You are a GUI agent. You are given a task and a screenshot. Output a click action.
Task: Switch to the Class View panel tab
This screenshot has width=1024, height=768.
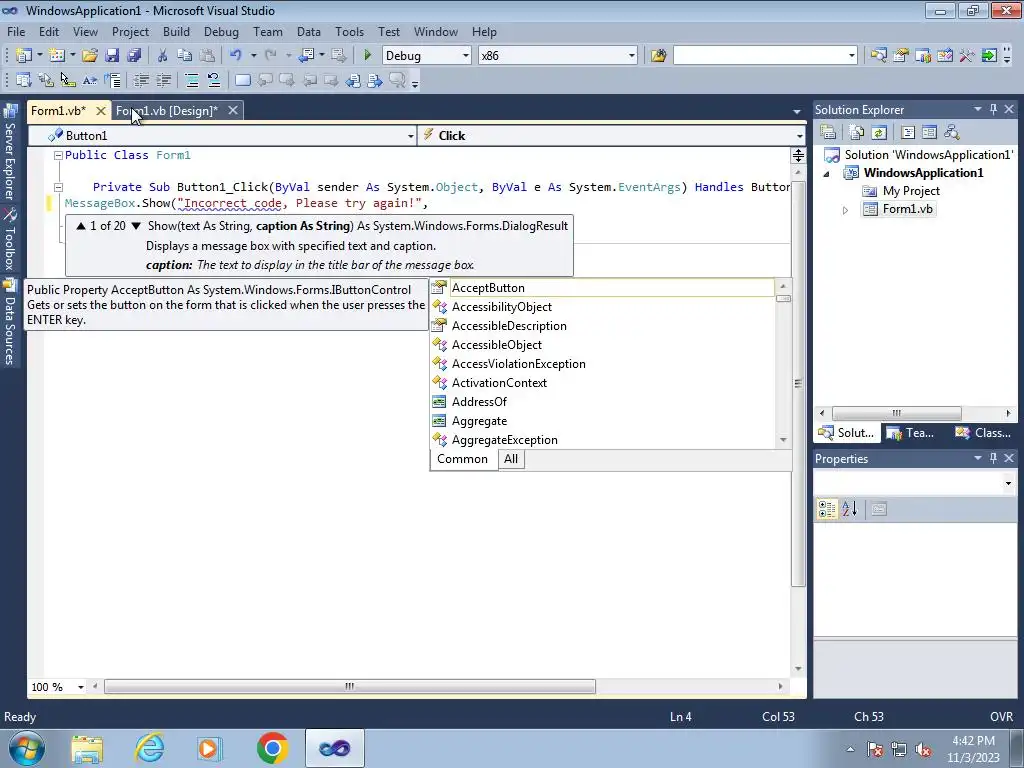click(x=984, y=432)
